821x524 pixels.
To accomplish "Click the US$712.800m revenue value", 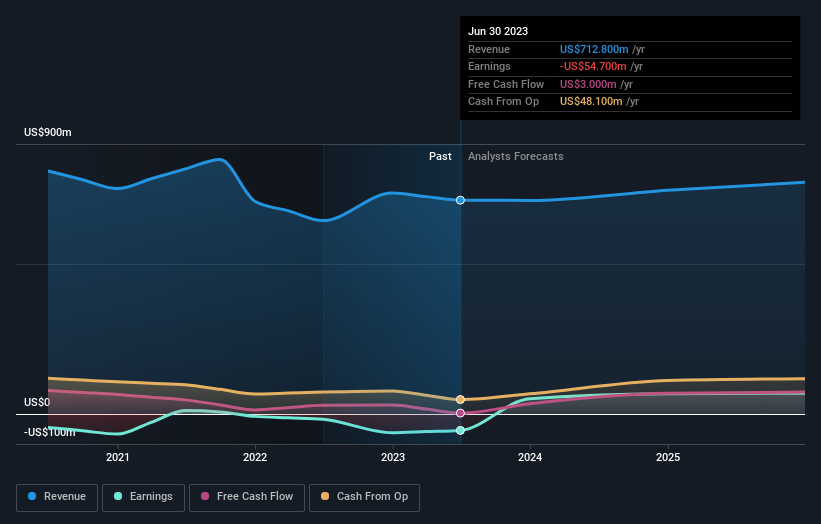I will coord(594,49).
